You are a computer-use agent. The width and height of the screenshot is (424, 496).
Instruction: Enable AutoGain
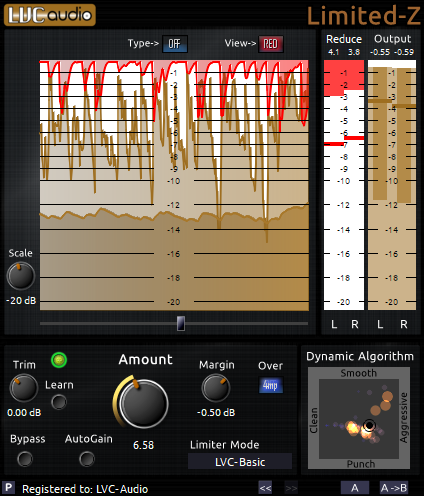click(x=87, y=459)
